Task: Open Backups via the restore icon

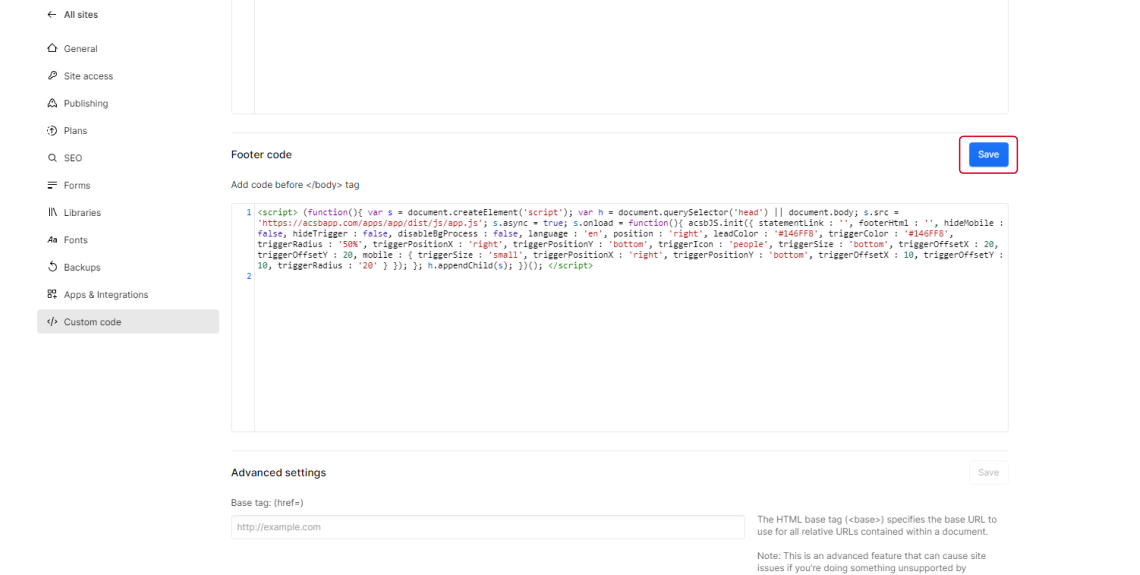Action: pos(52,267)
